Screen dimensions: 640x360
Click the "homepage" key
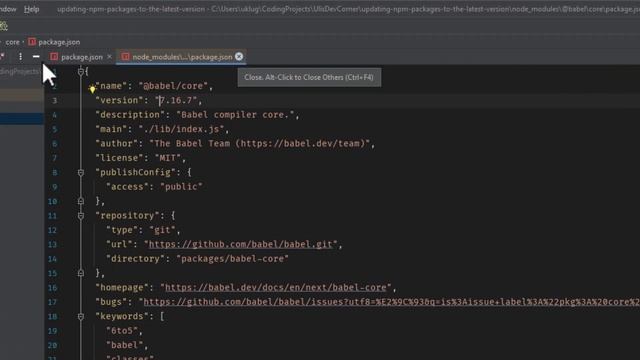122,287
